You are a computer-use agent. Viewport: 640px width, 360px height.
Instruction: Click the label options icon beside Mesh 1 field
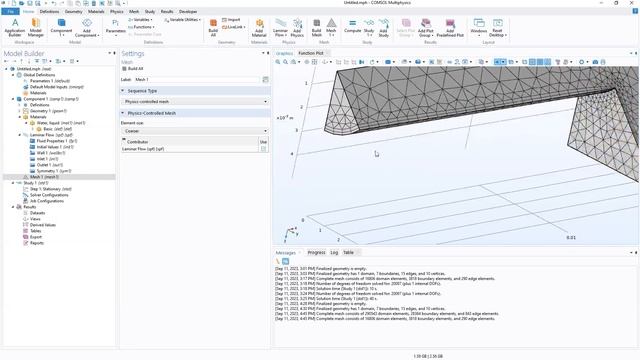click(265, 80)
